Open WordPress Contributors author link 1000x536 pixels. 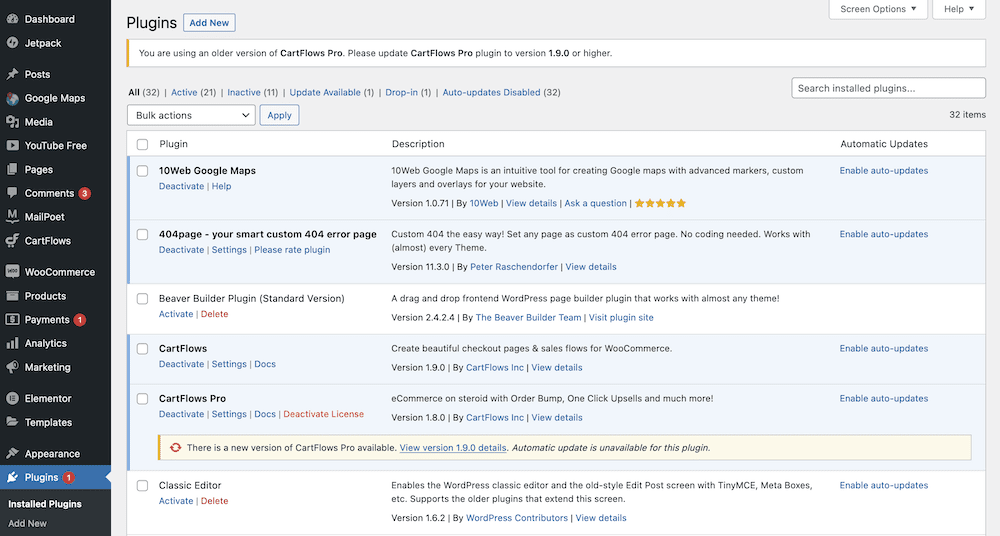517,517
